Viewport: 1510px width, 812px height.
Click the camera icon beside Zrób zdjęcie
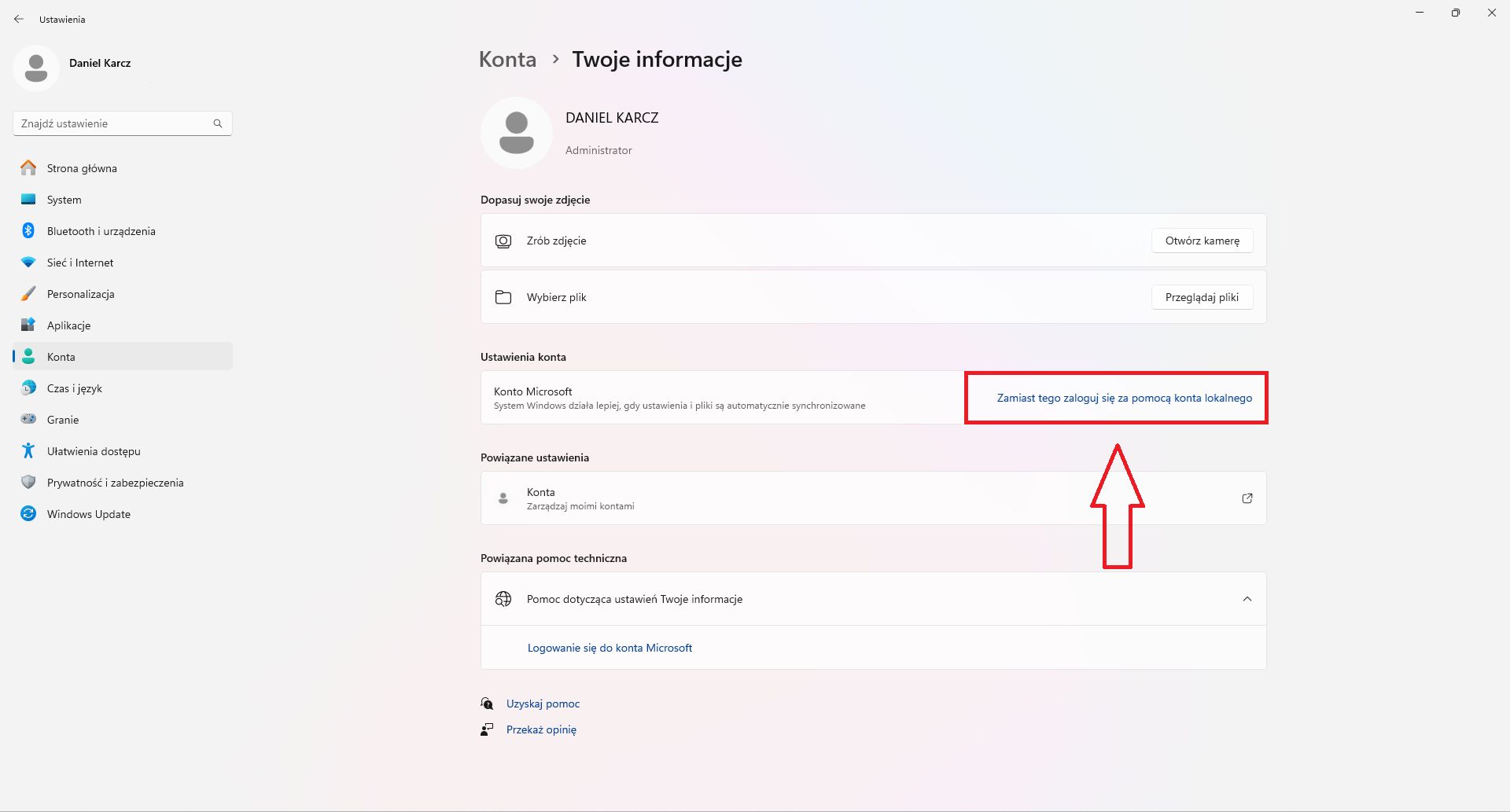[504, 241]
